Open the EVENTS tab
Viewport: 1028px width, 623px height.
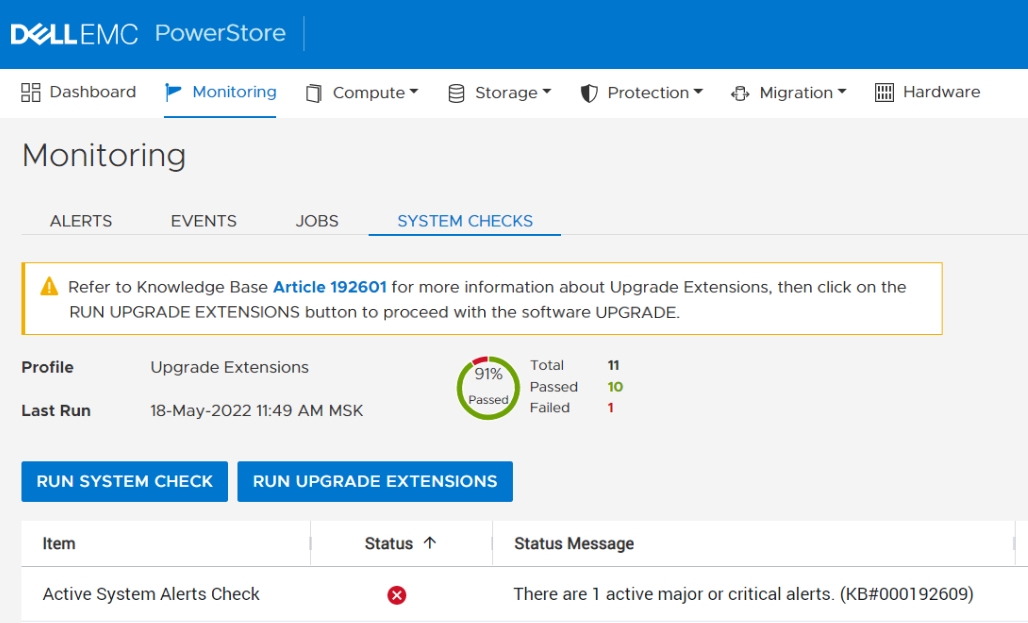point(204,221)
